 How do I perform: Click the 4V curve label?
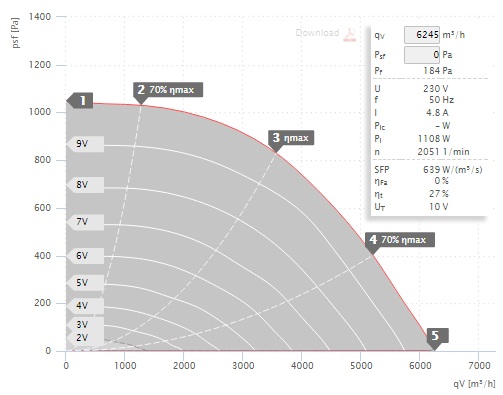coord(85,306)
